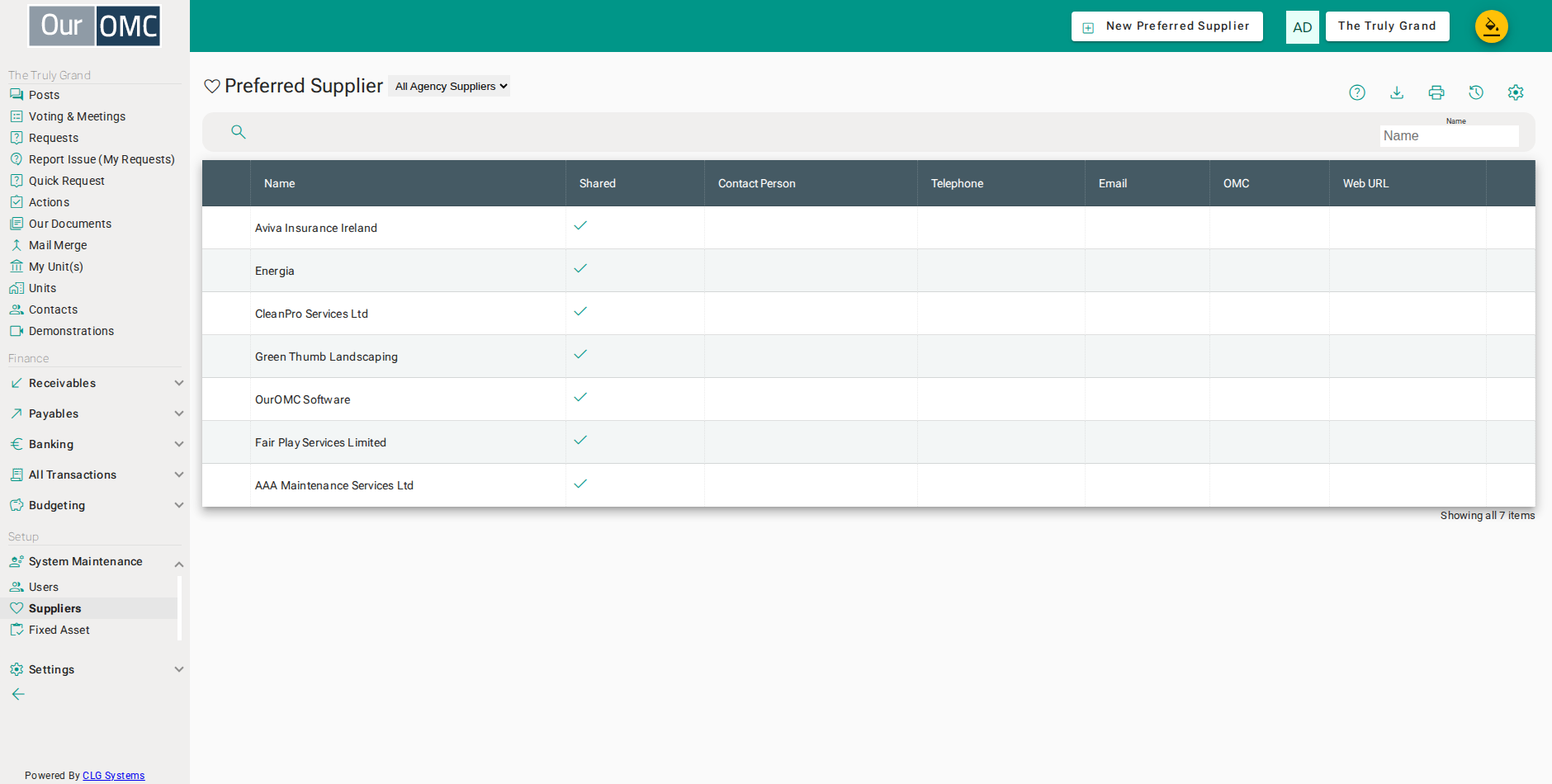Click the Units icon in sidebar
This screenshot has height=784, width=1552.
coord(17,288)
